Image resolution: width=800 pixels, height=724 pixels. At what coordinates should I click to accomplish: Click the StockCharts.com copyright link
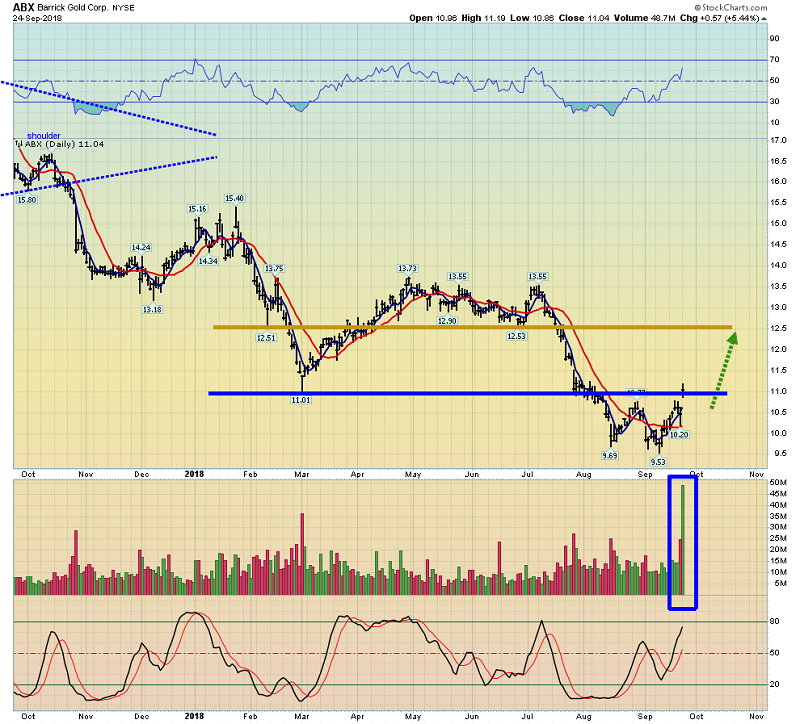731,7
